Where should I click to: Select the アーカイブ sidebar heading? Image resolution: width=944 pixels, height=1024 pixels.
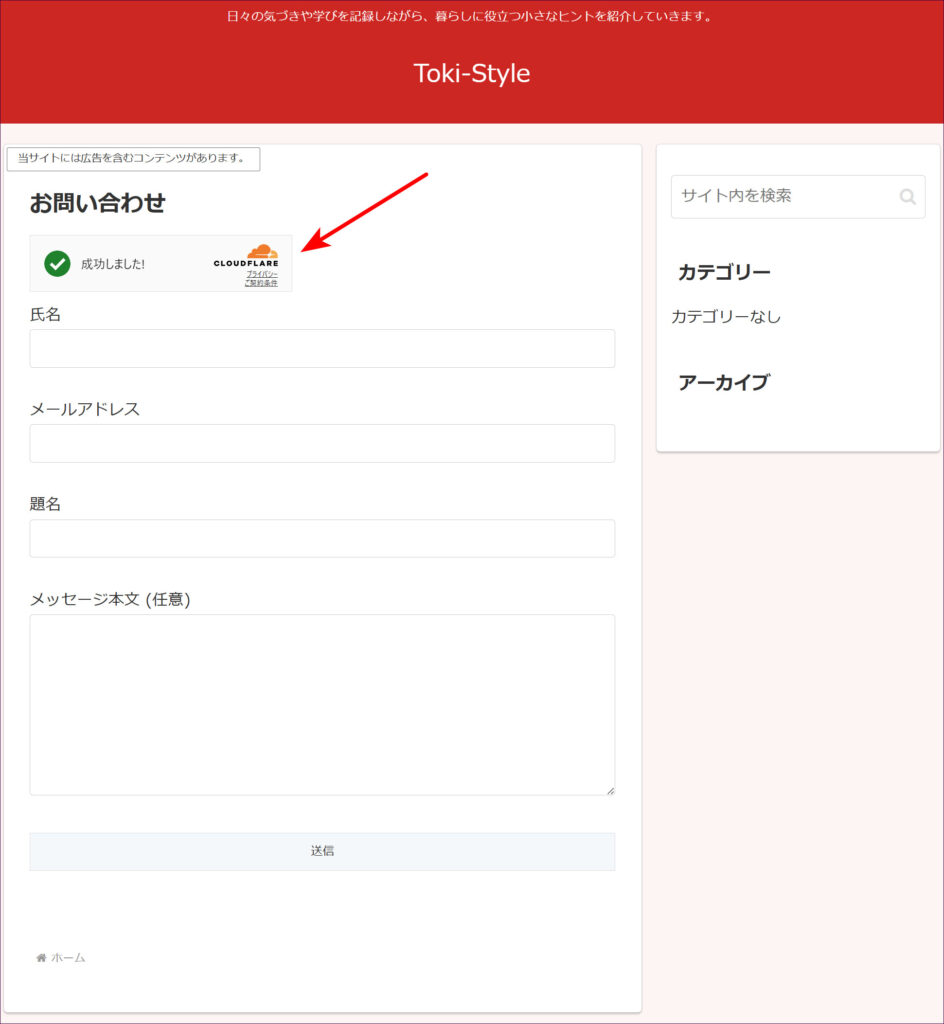click(x=723, y=382)
